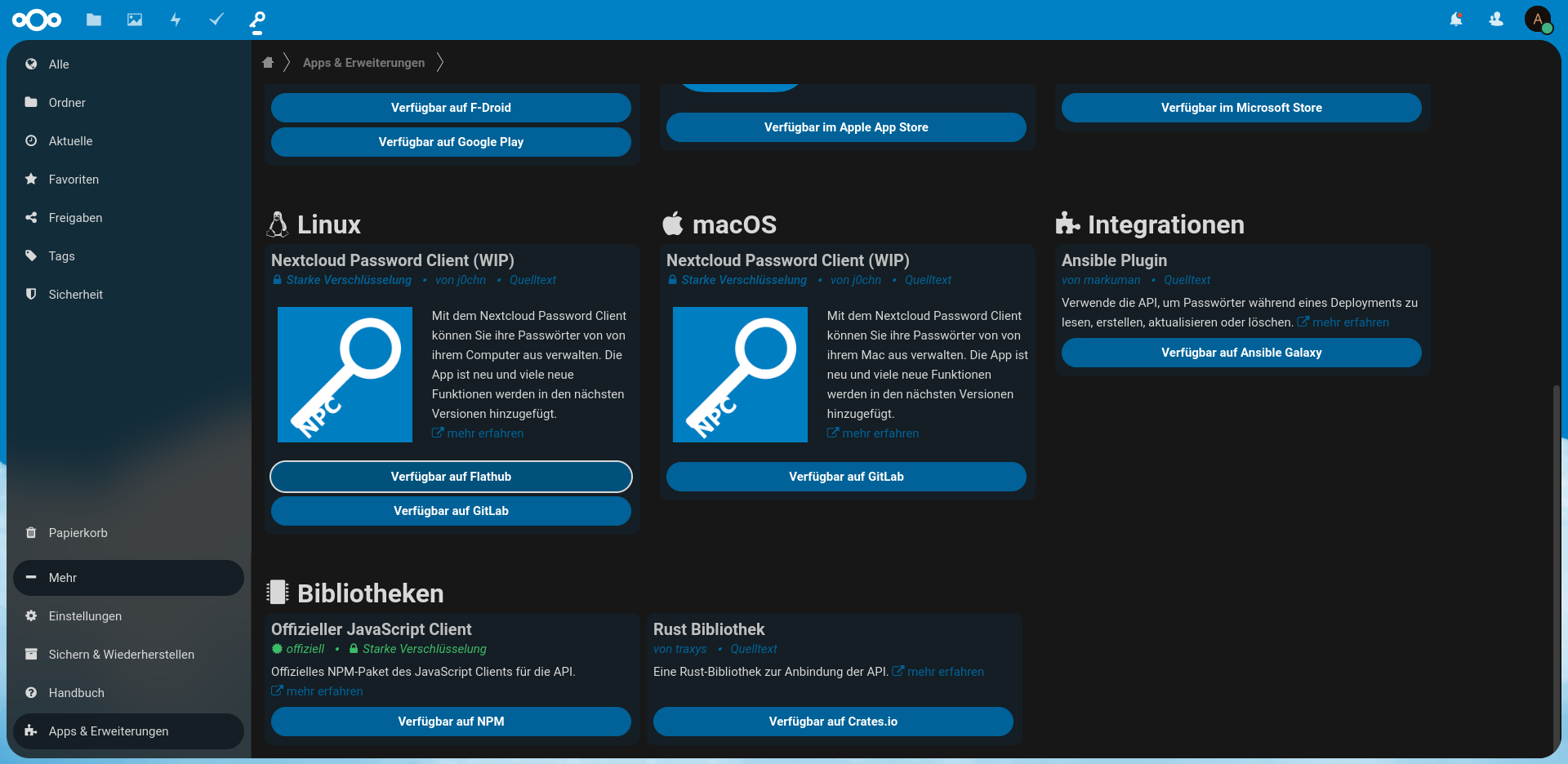Click the Sicherheit shield icon
Viewport: 1568px width, 764px height.
click(x=31, y=294)
